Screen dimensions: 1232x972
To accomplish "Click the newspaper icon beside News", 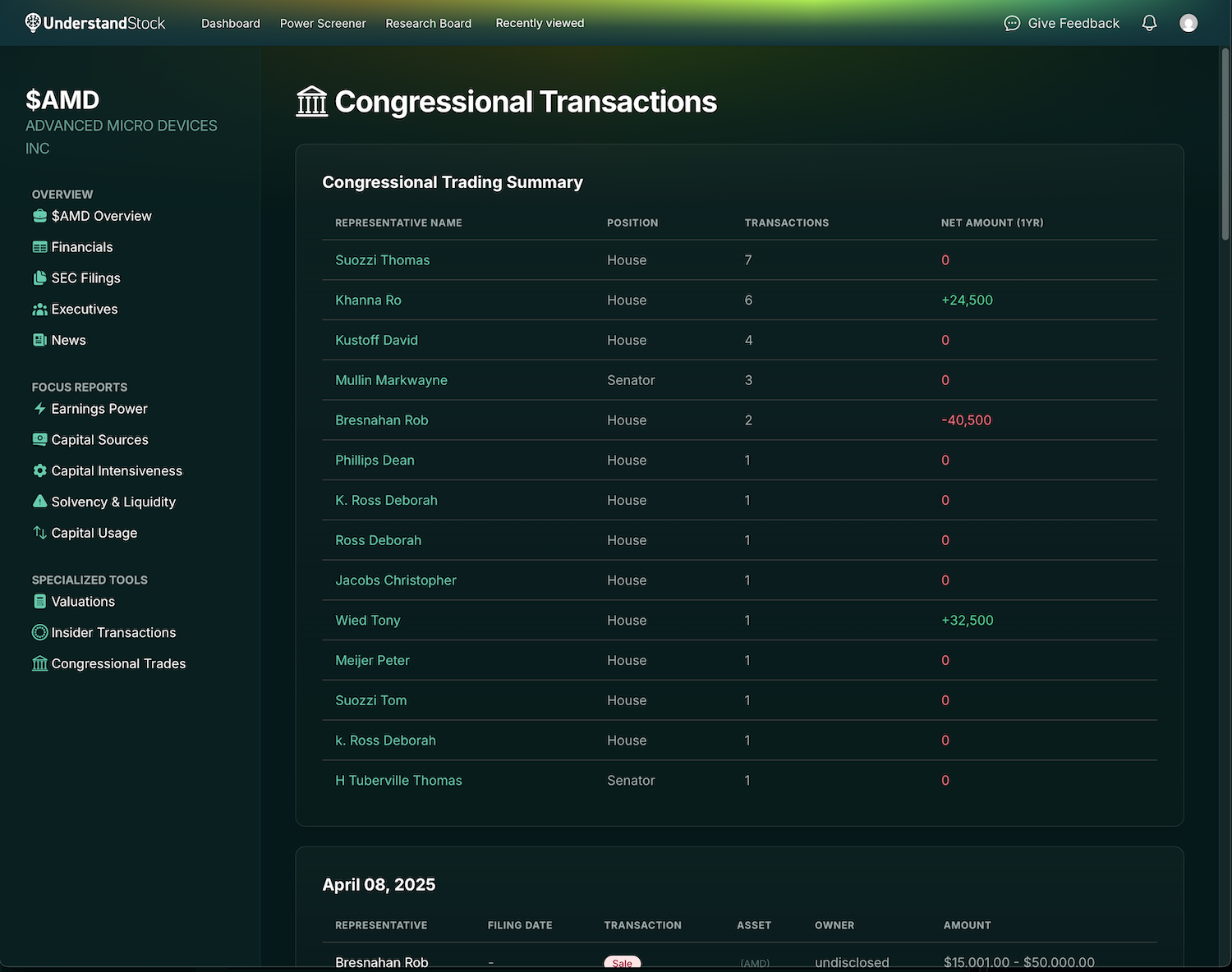I will (39, 340).
